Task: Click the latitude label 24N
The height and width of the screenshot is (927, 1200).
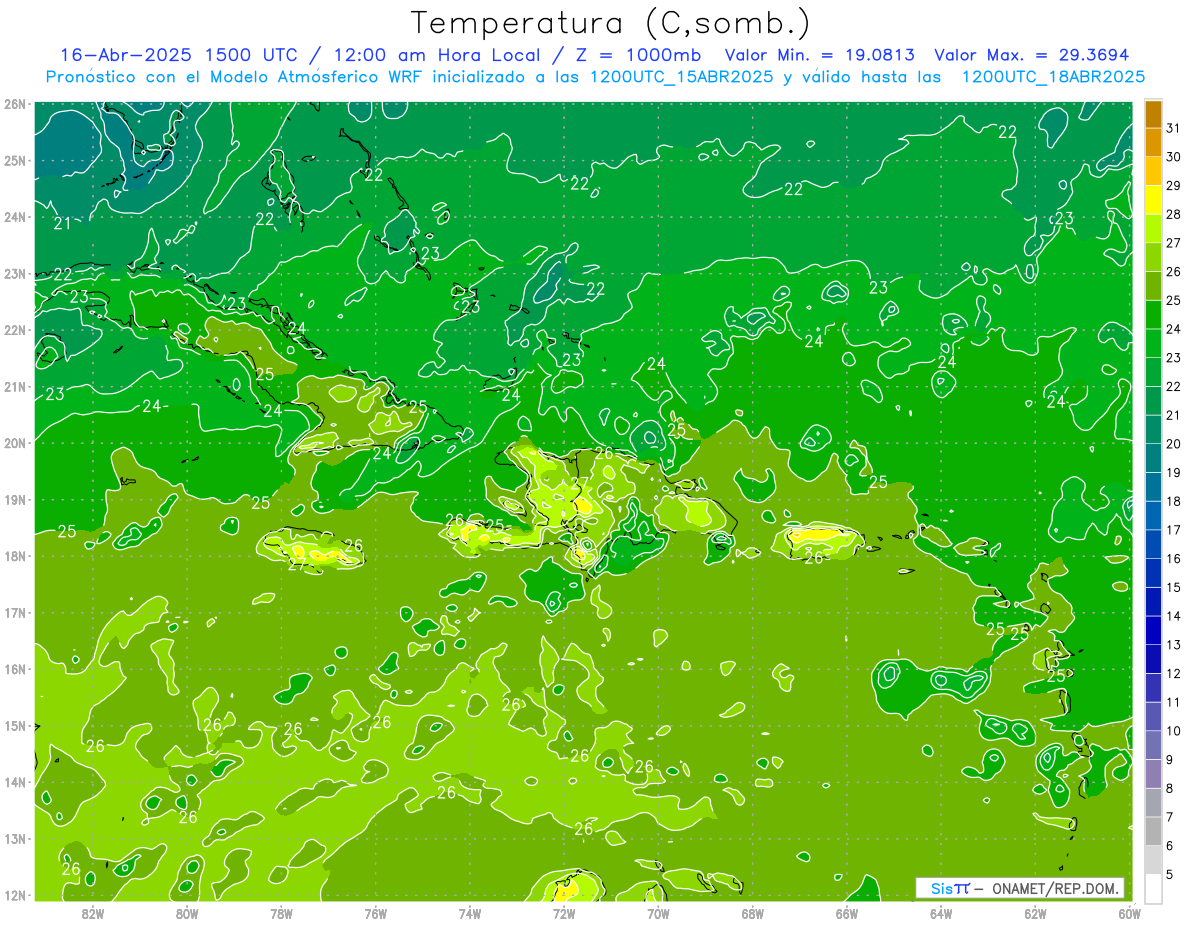Action: [14, 217]
